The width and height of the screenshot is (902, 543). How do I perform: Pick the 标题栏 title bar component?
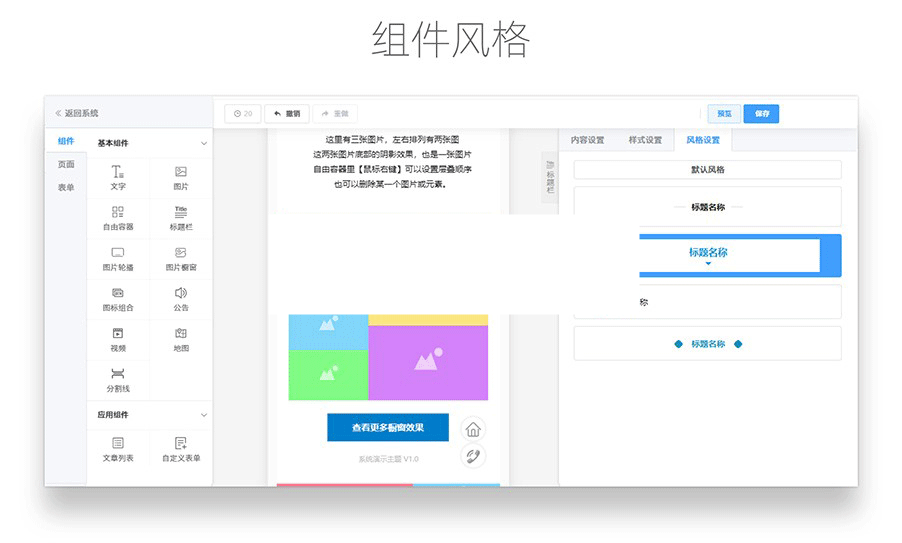181,212
